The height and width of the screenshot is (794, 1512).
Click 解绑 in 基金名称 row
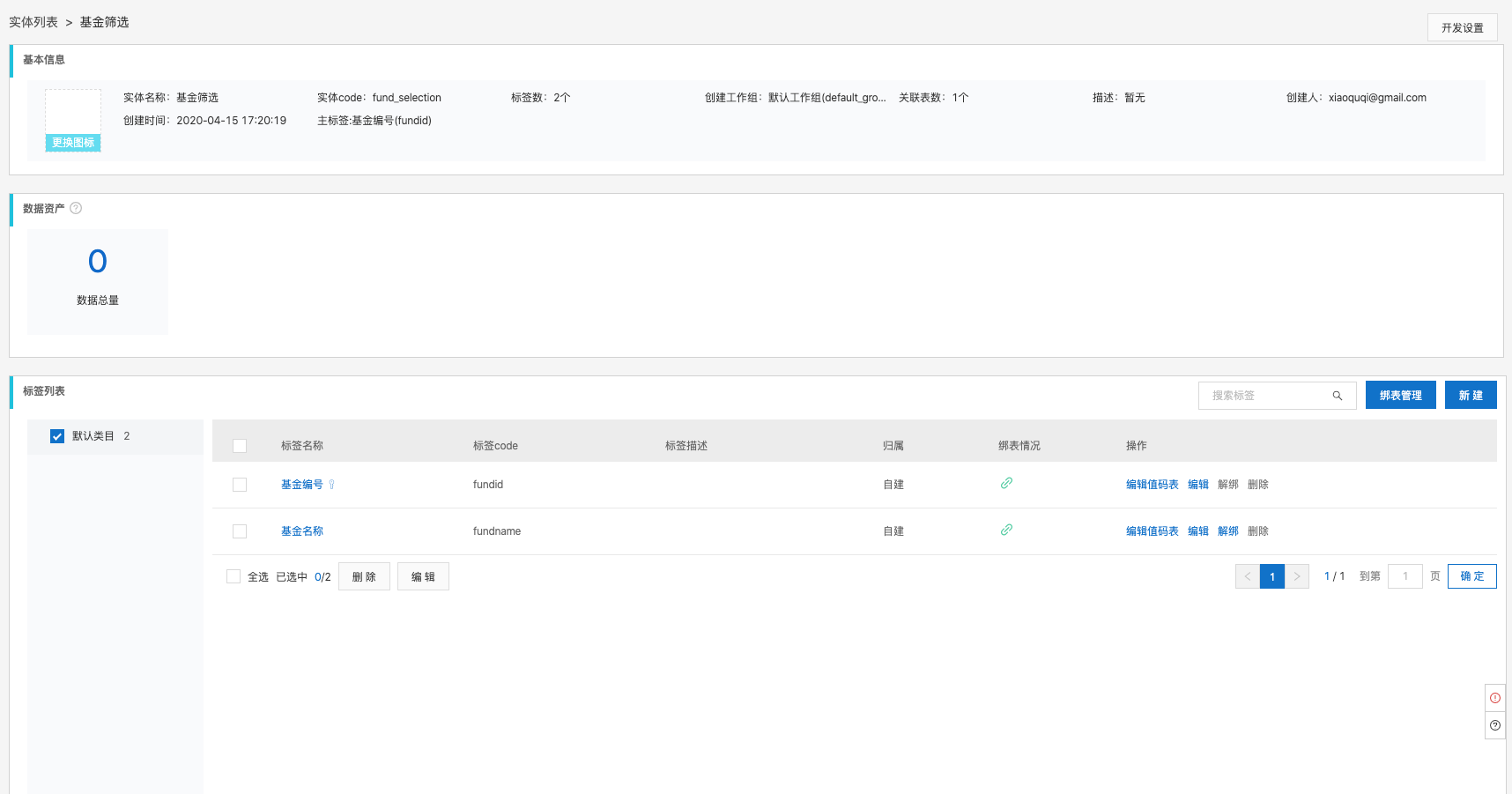(1228, 531)
